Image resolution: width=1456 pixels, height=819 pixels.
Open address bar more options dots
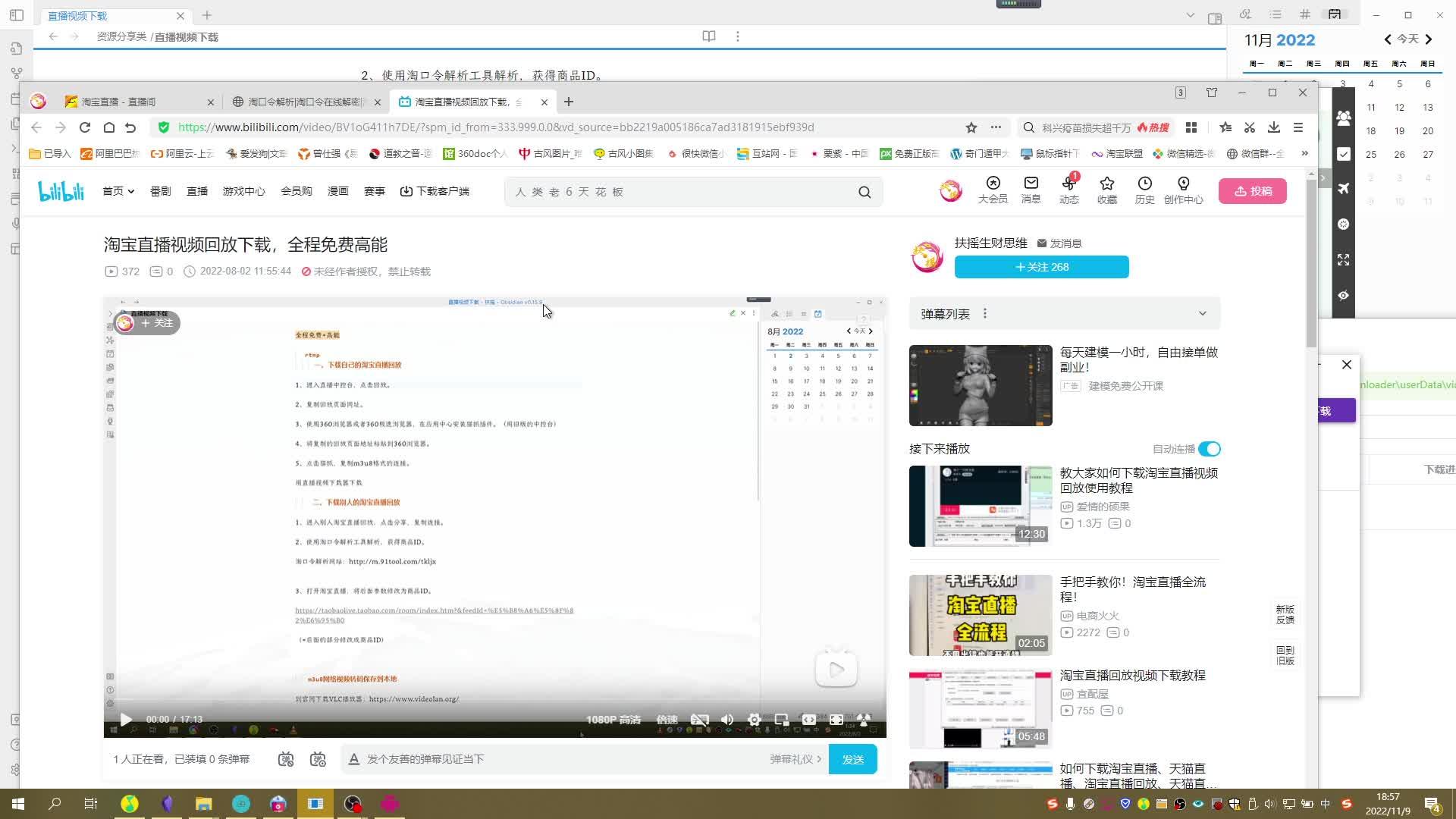(996, 127)
